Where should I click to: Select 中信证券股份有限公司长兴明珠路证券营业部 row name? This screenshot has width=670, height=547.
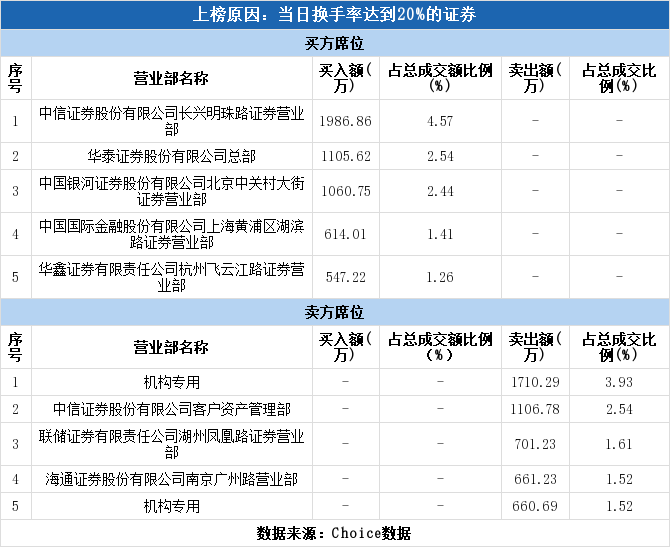click(x=171, y=121)
